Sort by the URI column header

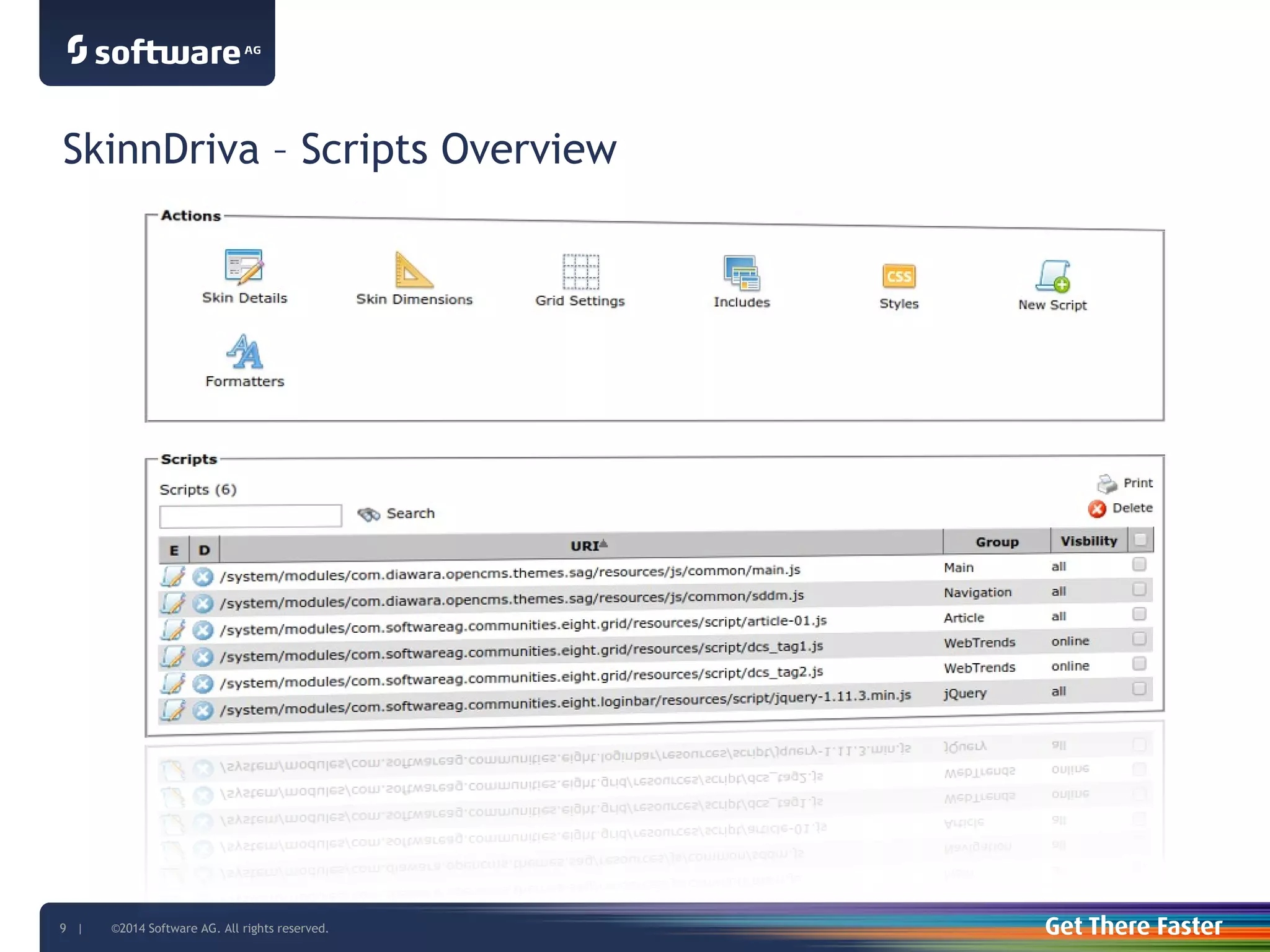[585, 546]
